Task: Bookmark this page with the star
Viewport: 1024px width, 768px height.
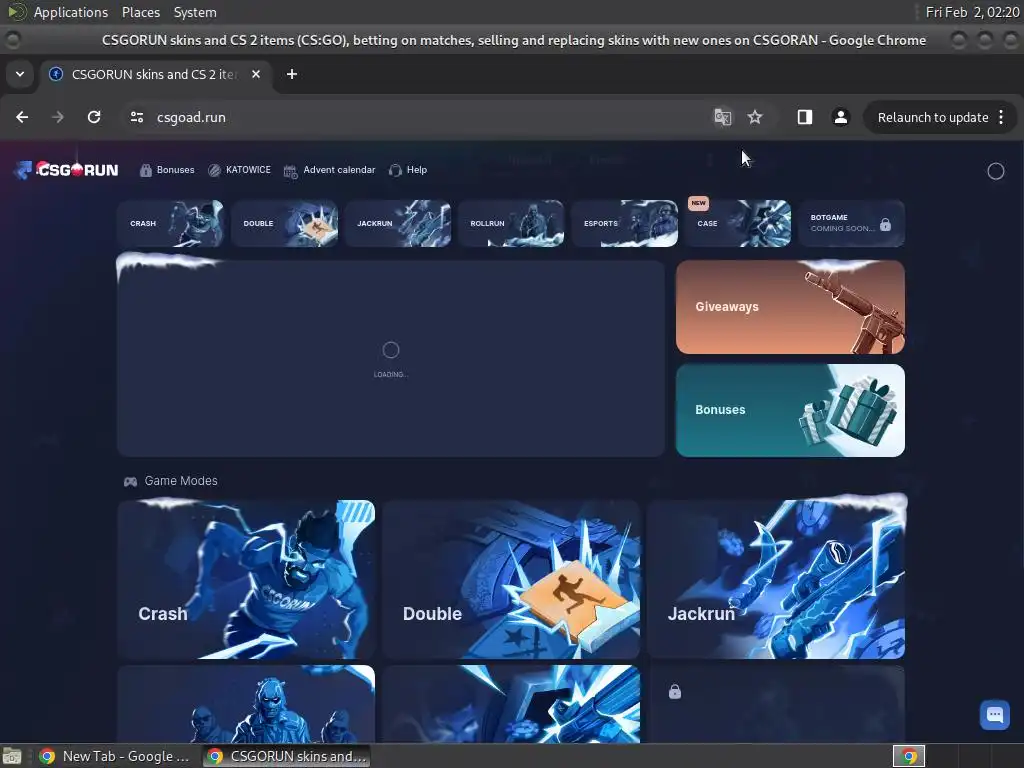Action: point(755,117)
